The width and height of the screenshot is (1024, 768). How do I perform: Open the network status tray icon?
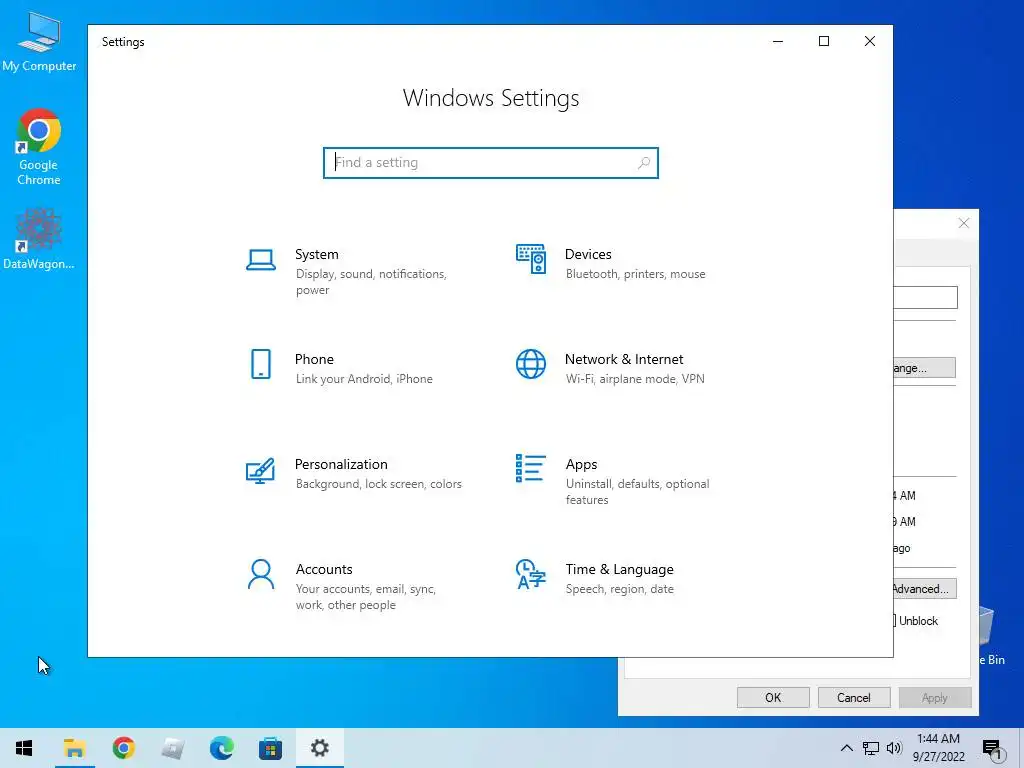[x=871, y=748]
